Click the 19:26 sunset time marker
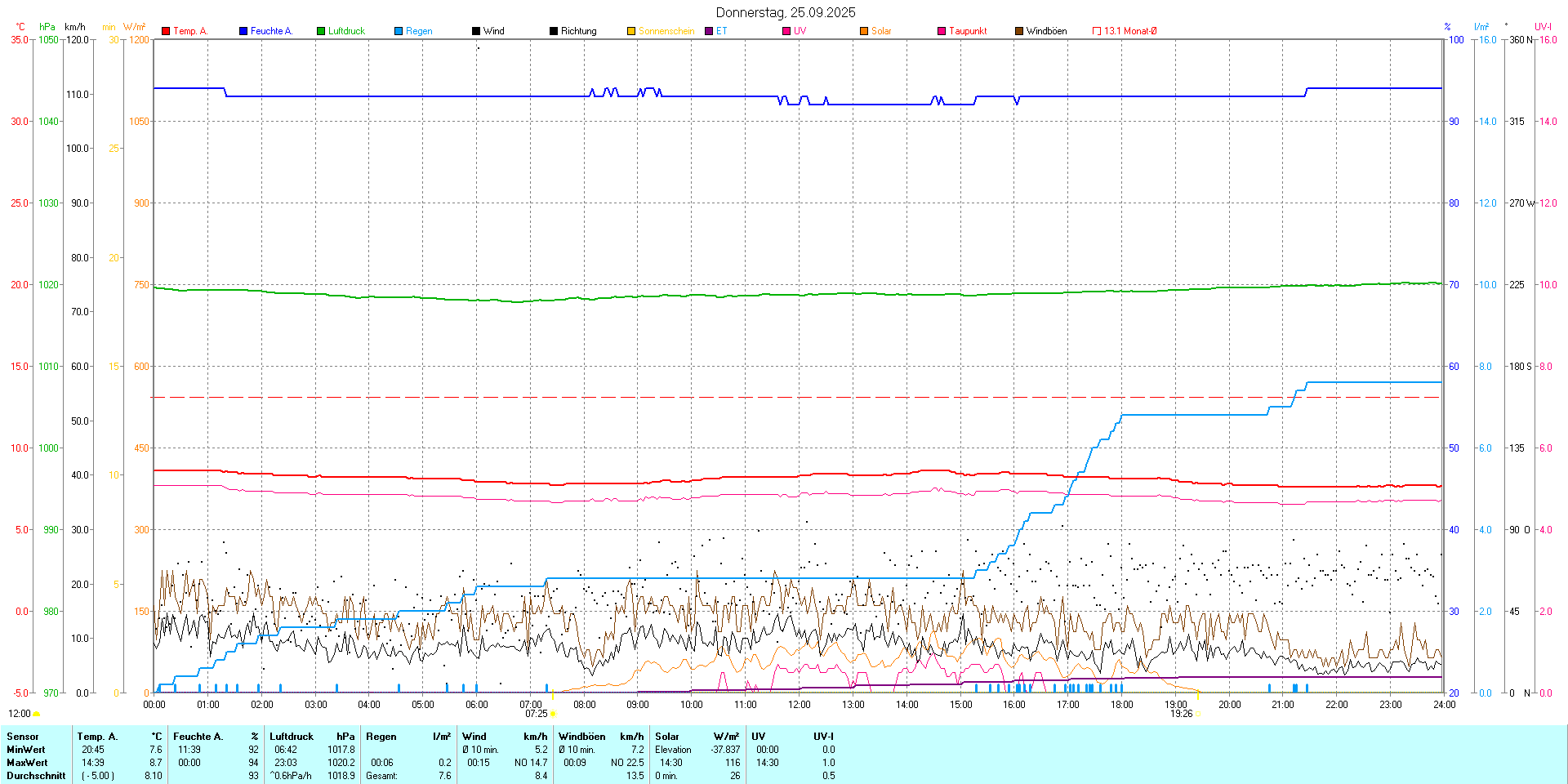 pyautogui.click(x=1181, y=714)
